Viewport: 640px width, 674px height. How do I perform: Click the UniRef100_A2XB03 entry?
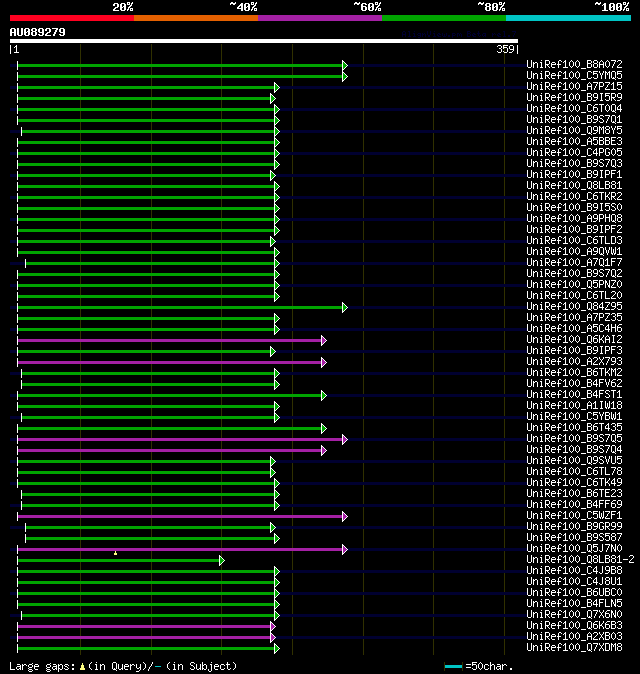click(x=574, y=636)
